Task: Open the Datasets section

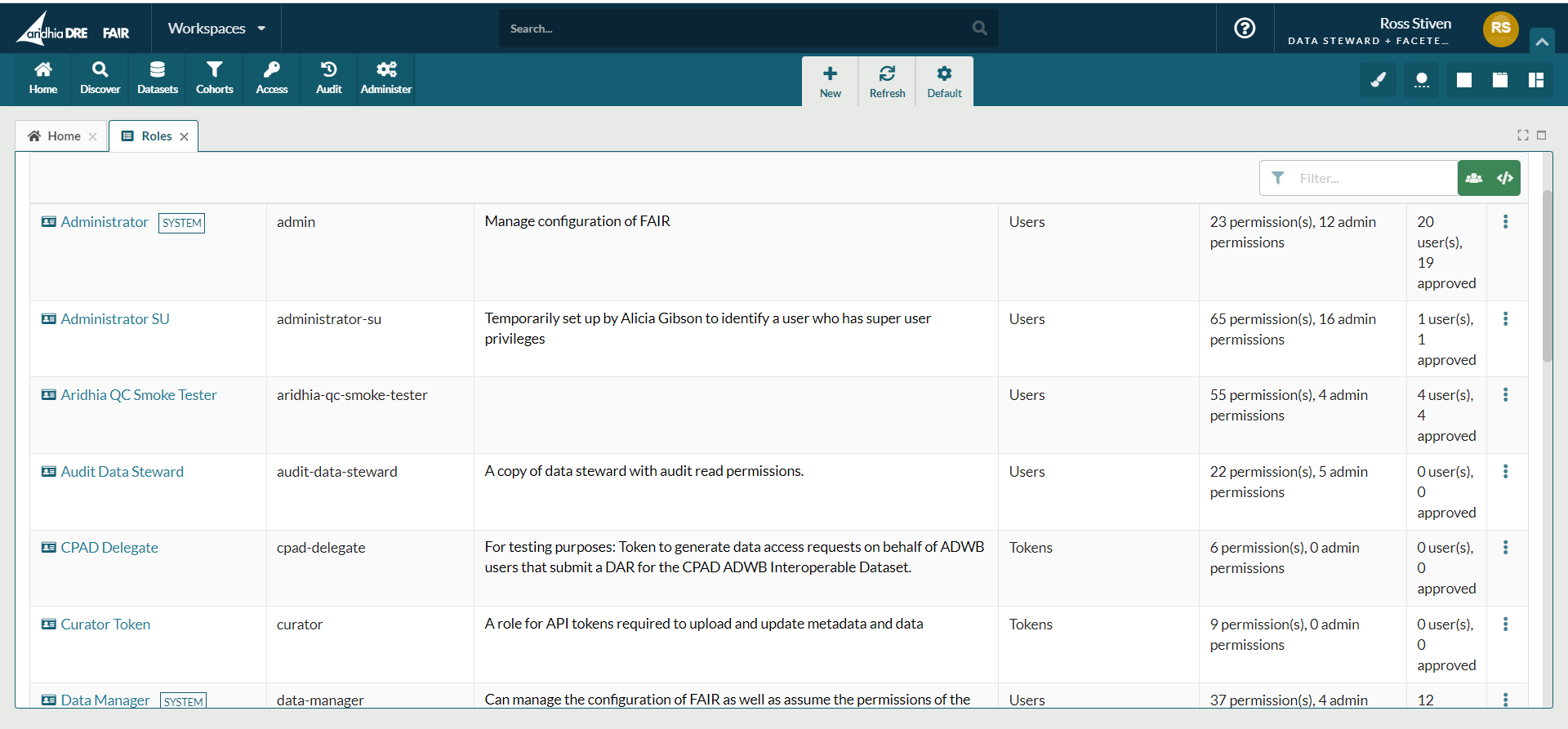Action: coord(157,78)
